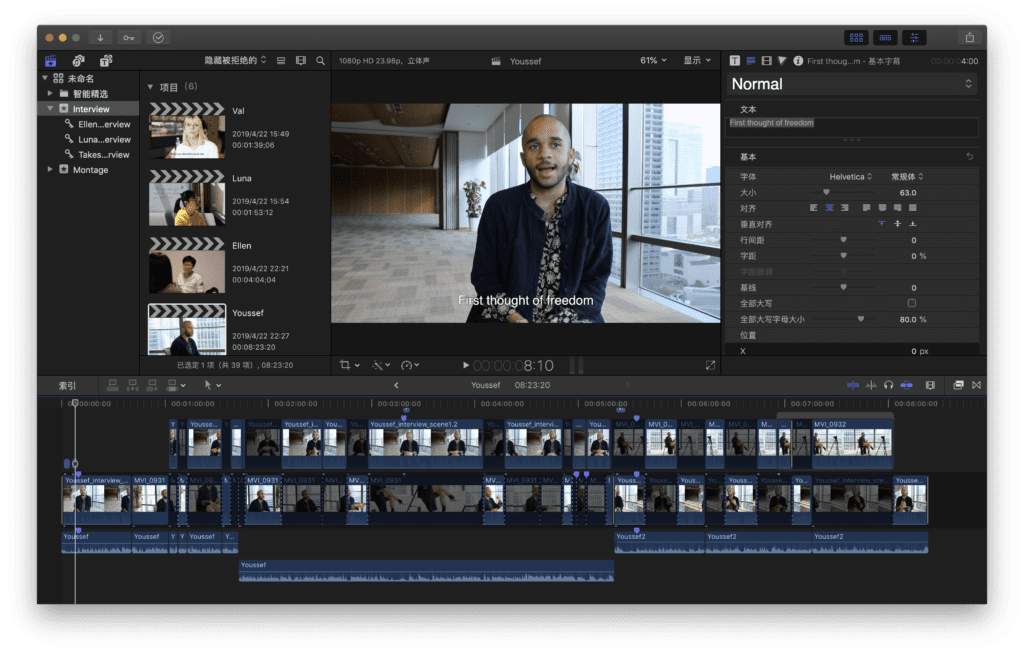Click connect clip to primary storyline icon
This screenshot has height=653, width=1024.
[x=112, y=385]
